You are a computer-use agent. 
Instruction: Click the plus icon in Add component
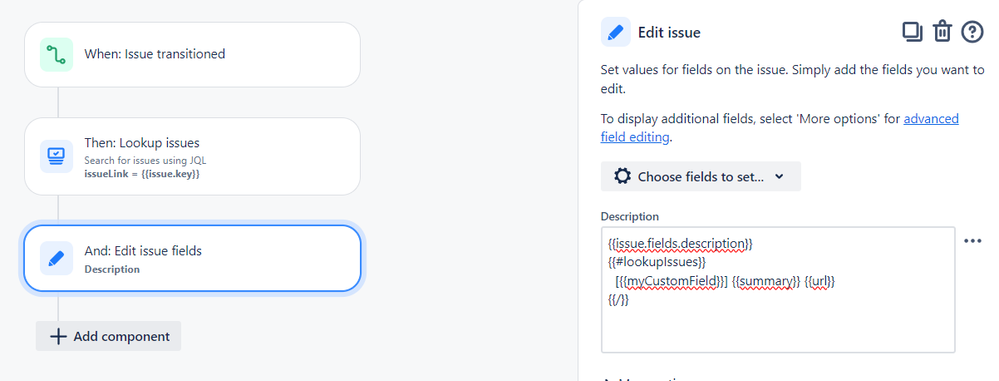point(58,336)
